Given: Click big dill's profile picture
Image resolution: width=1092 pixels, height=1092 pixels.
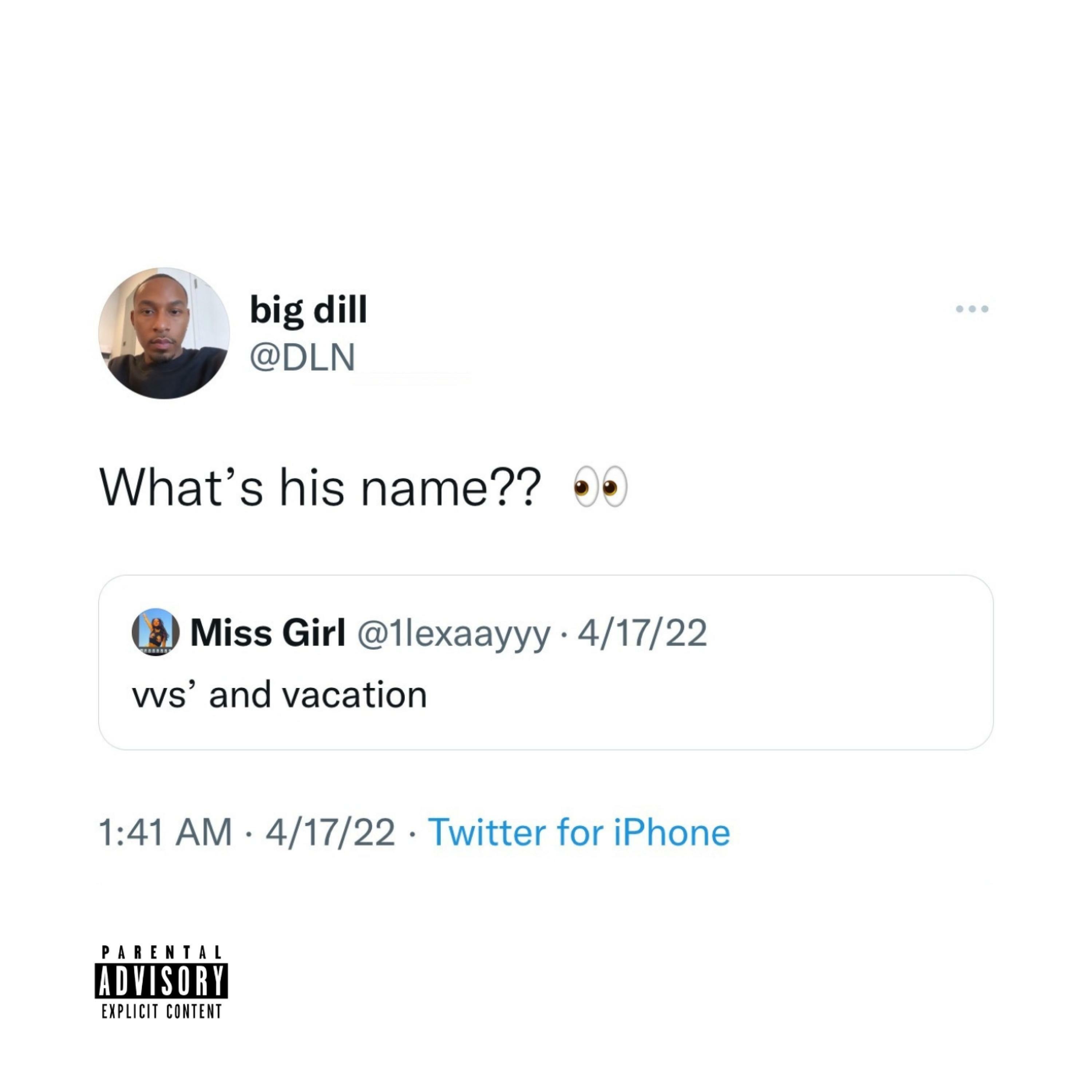Looking at the screenshot, I should click(164, 333).
